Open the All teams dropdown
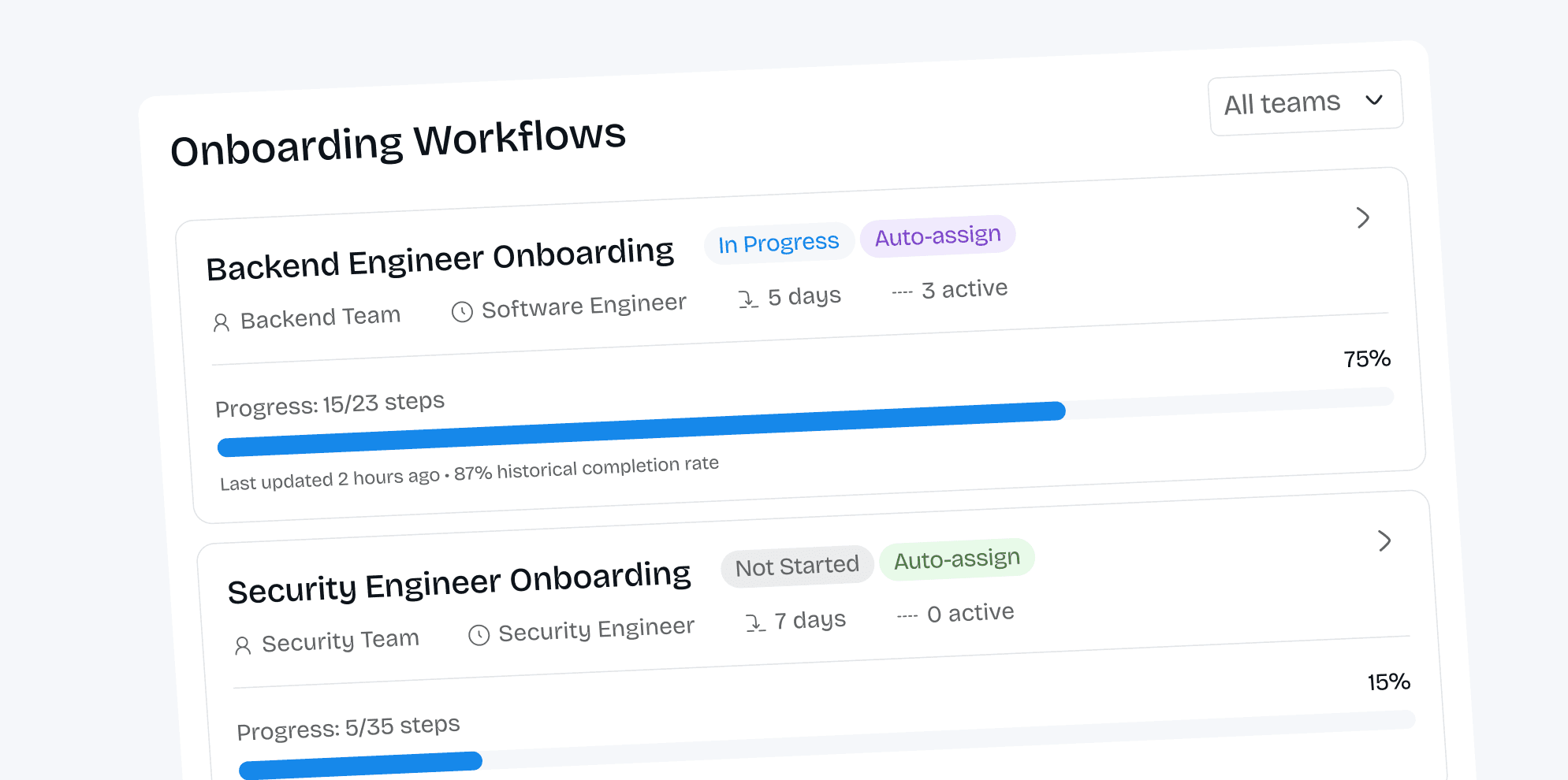The width and height of the screenshot is (1568, 780). click(x=1306, y=103)
